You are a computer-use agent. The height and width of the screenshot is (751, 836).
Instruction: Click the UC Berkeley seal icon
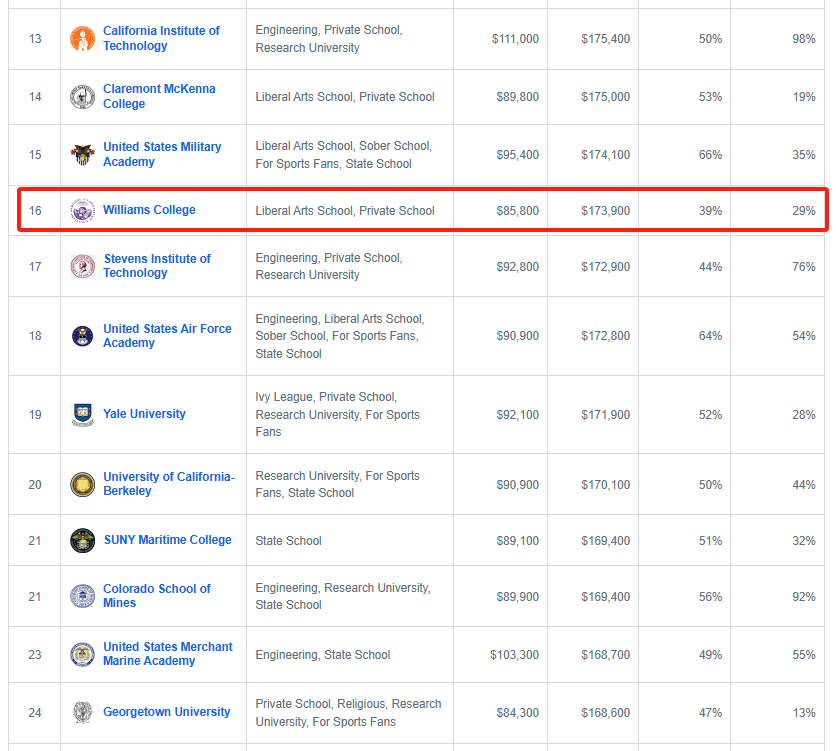pos(83,484)
